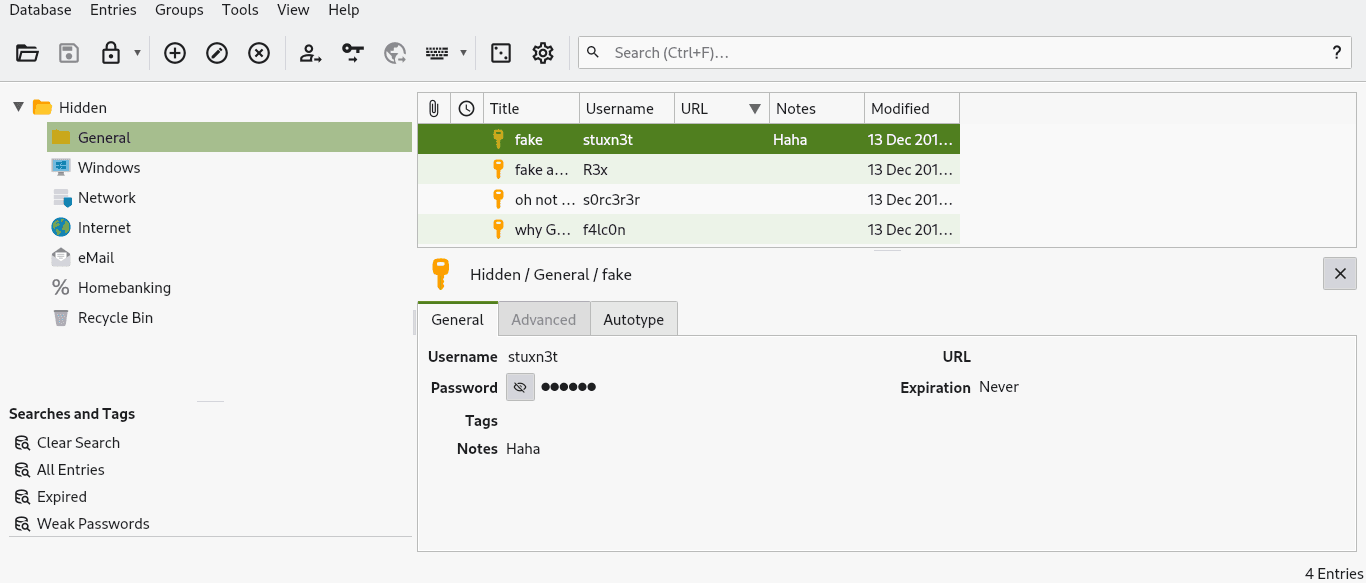Open lock database dropdown arrow
This screenshot has height=583, width=1366.
coord(137,53)
